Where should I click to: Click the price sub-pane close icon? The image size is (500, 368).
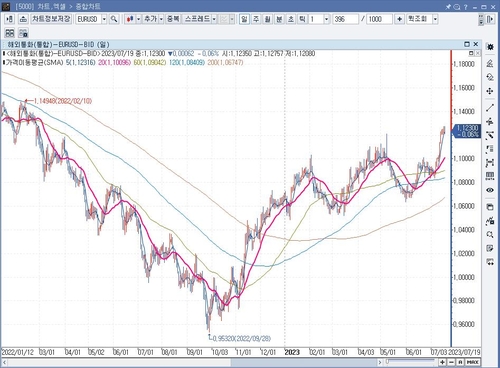(477, 53)
